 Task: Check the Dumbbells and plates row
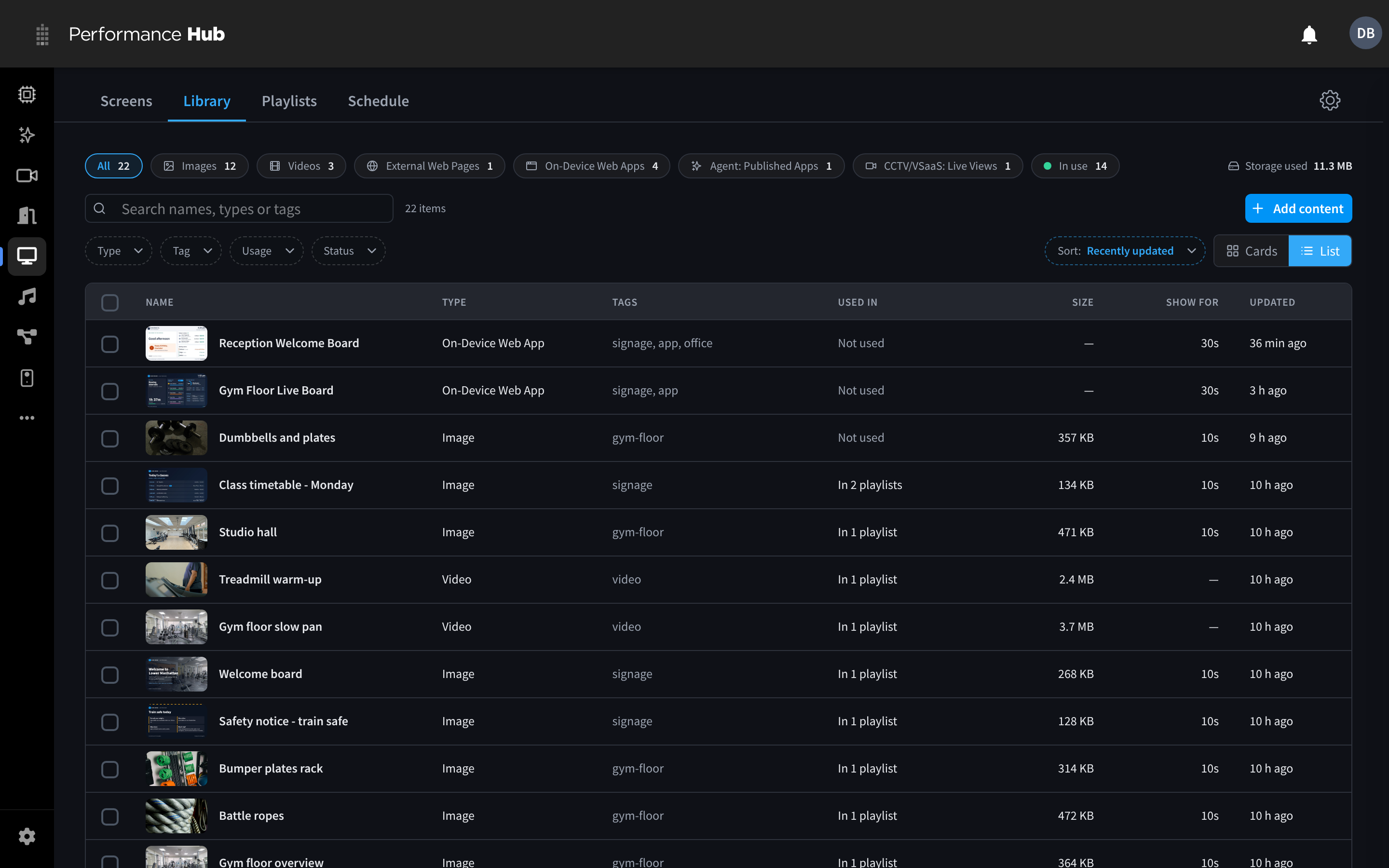109,439
